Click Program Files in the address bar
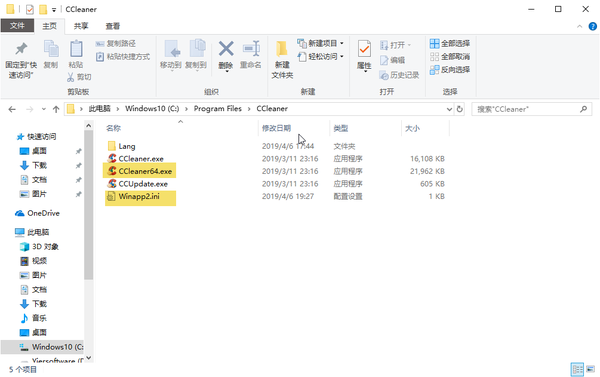Image resolution: width=600 pixels, height=377 pixels. pyautogui.click(x=217, y=109)
